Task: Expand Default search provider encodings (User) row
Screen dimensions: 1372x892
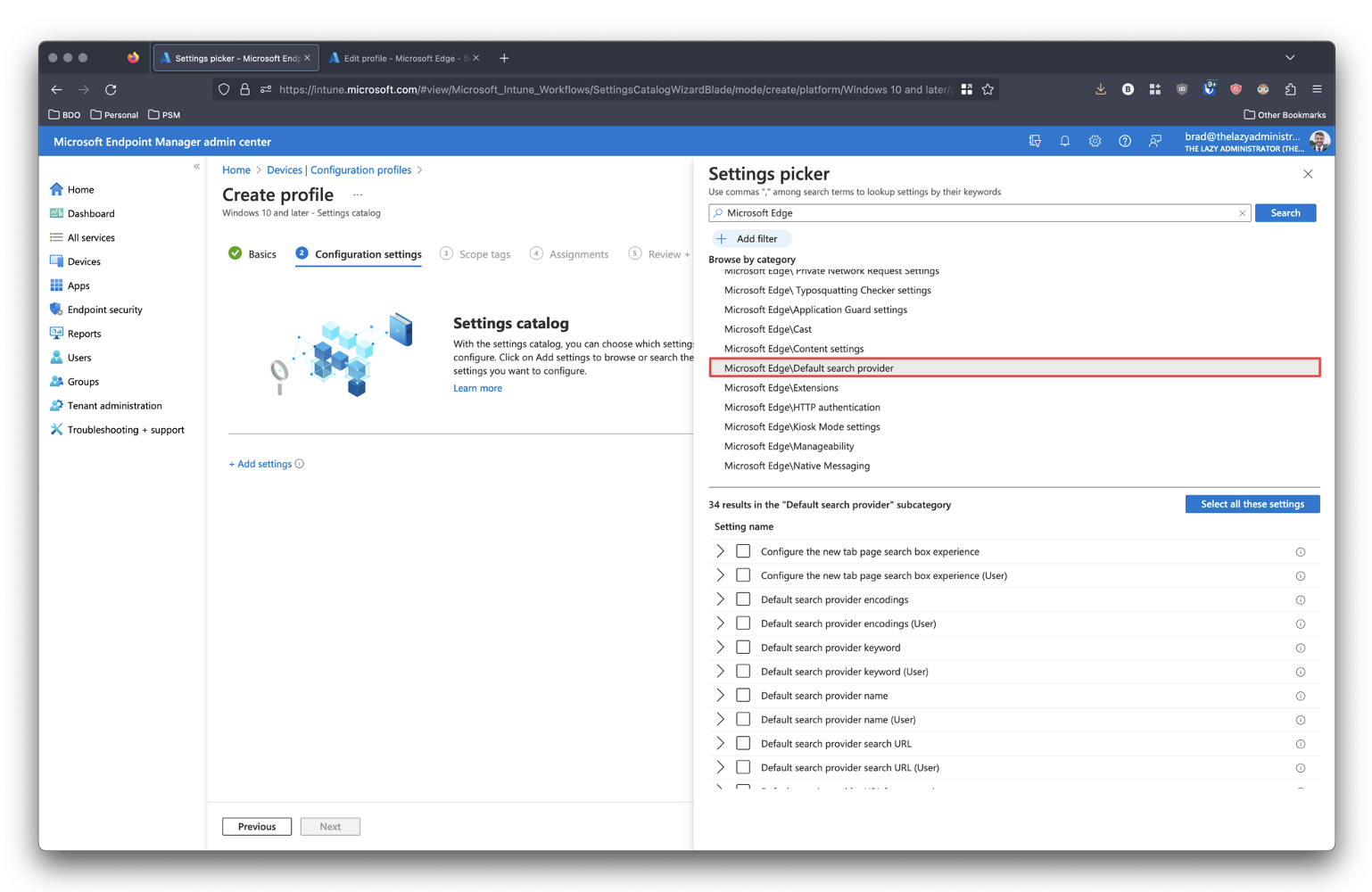Action: pos(721,624)
